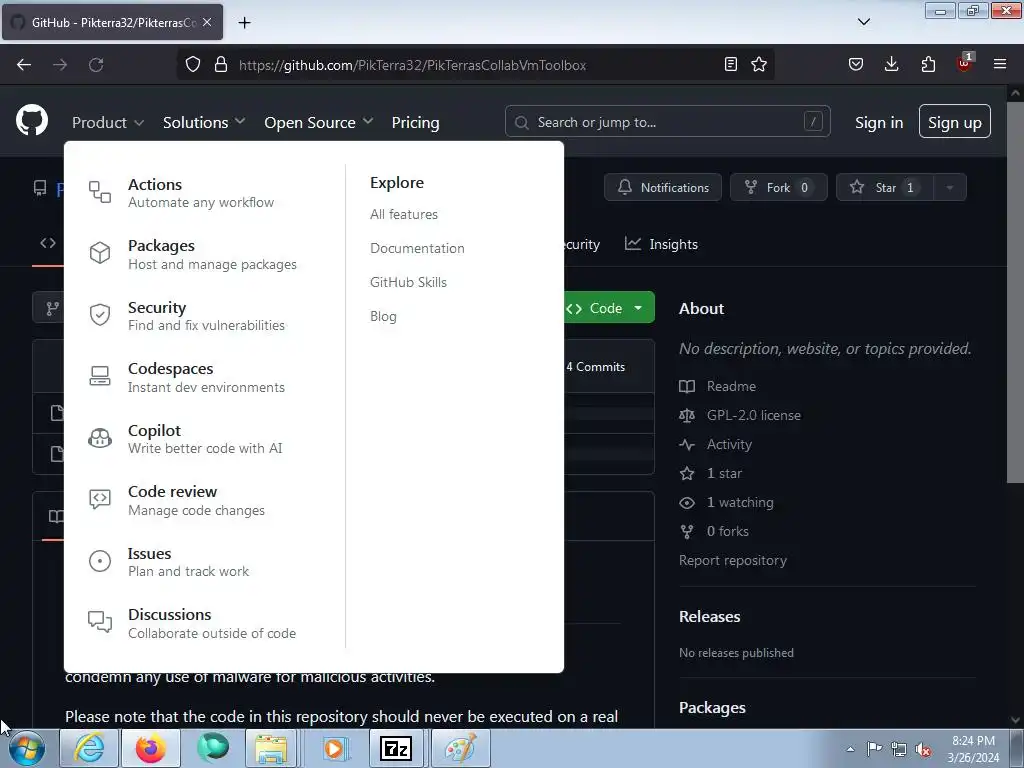Click the Copilot goggles icon

(x=100, y=438)
